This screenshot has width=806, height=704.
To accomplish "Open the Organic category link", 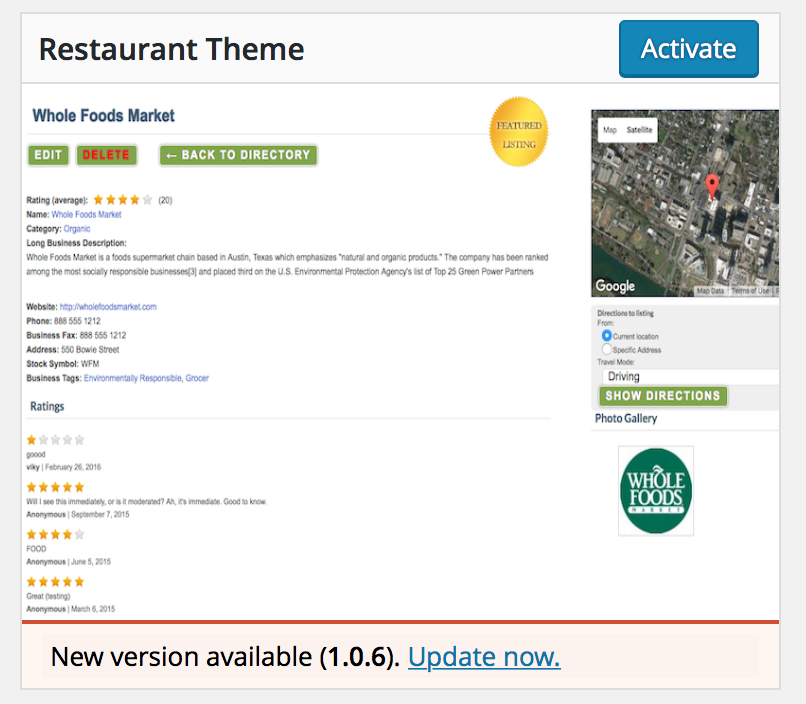I will (x=77, y=229).
